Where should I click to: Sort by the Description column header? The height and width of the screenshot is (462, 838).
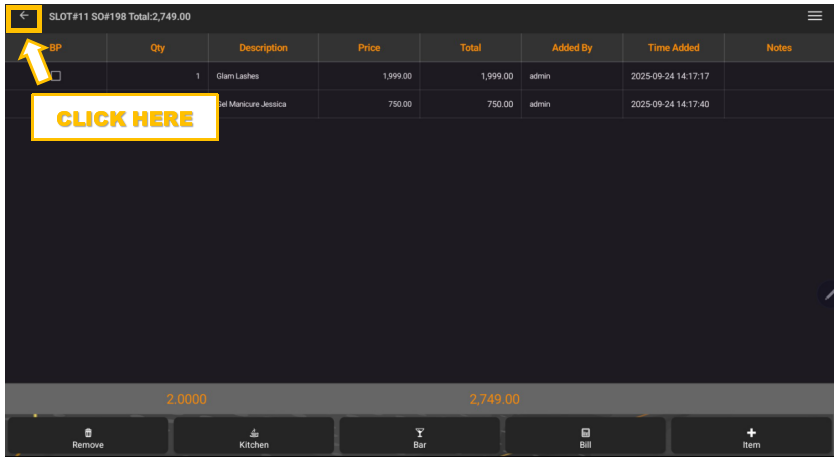pyautogui.click(x=263, y=48)
